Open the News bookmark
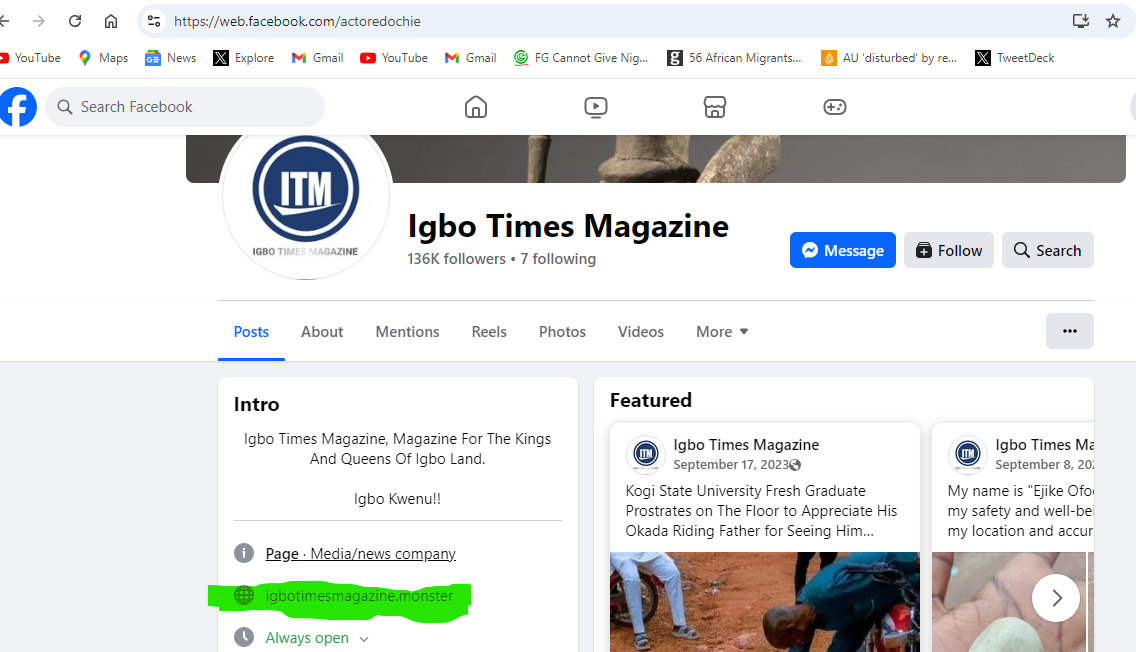1136x652 pixels. click(170, 58)
